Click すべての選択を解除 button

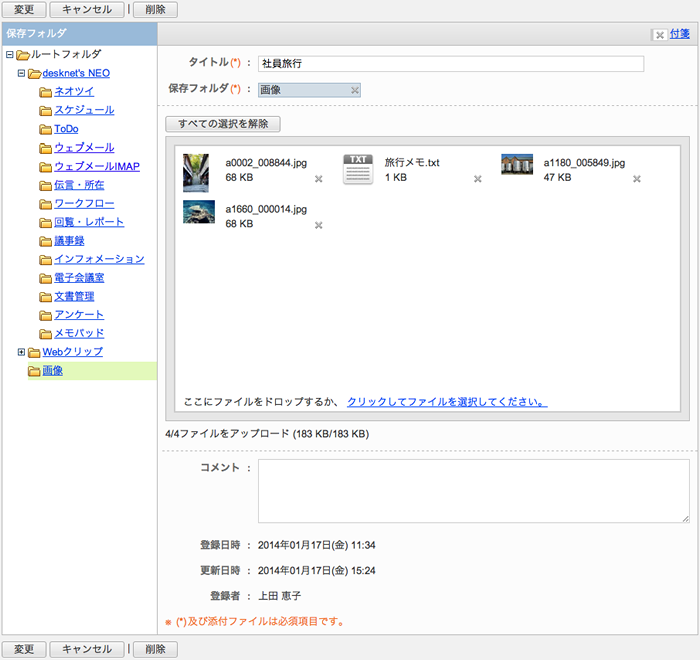click(223, 124)
